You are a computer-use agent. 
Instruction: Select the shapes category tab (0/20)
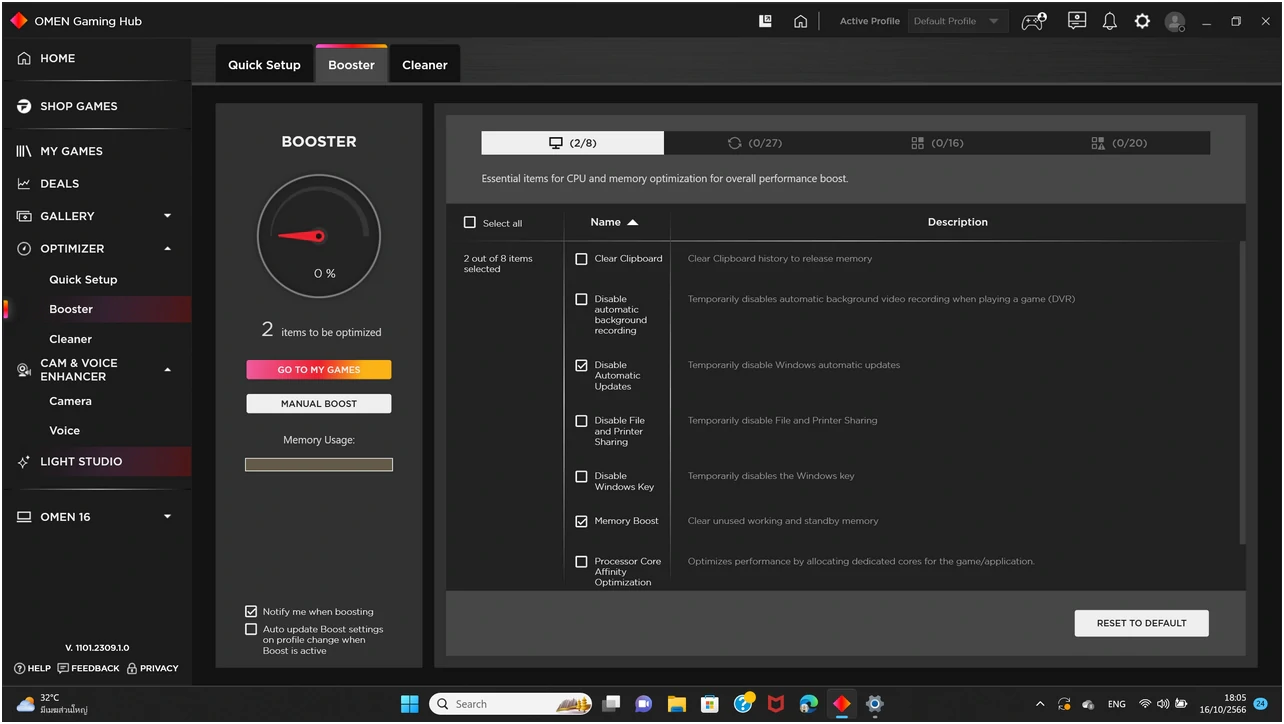tap(1119, 143)
